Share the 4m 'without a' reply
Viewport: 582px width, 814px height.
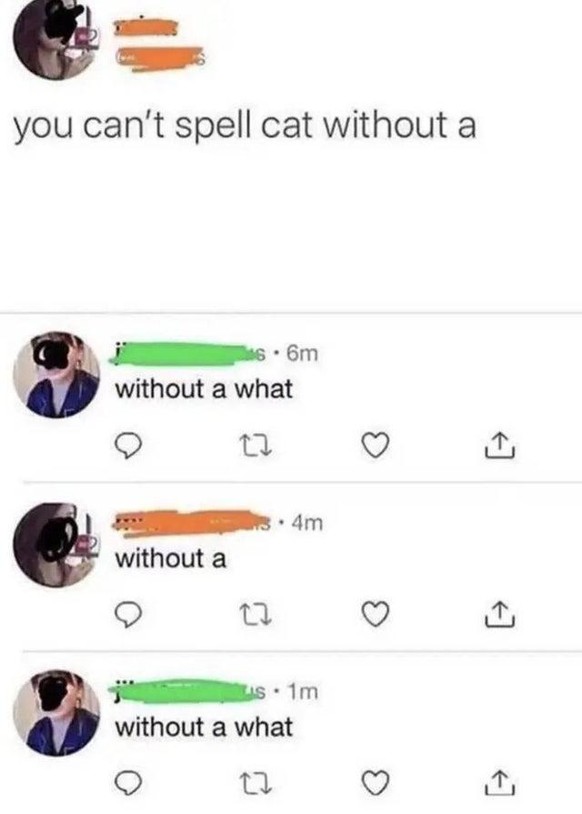(500, 614)
